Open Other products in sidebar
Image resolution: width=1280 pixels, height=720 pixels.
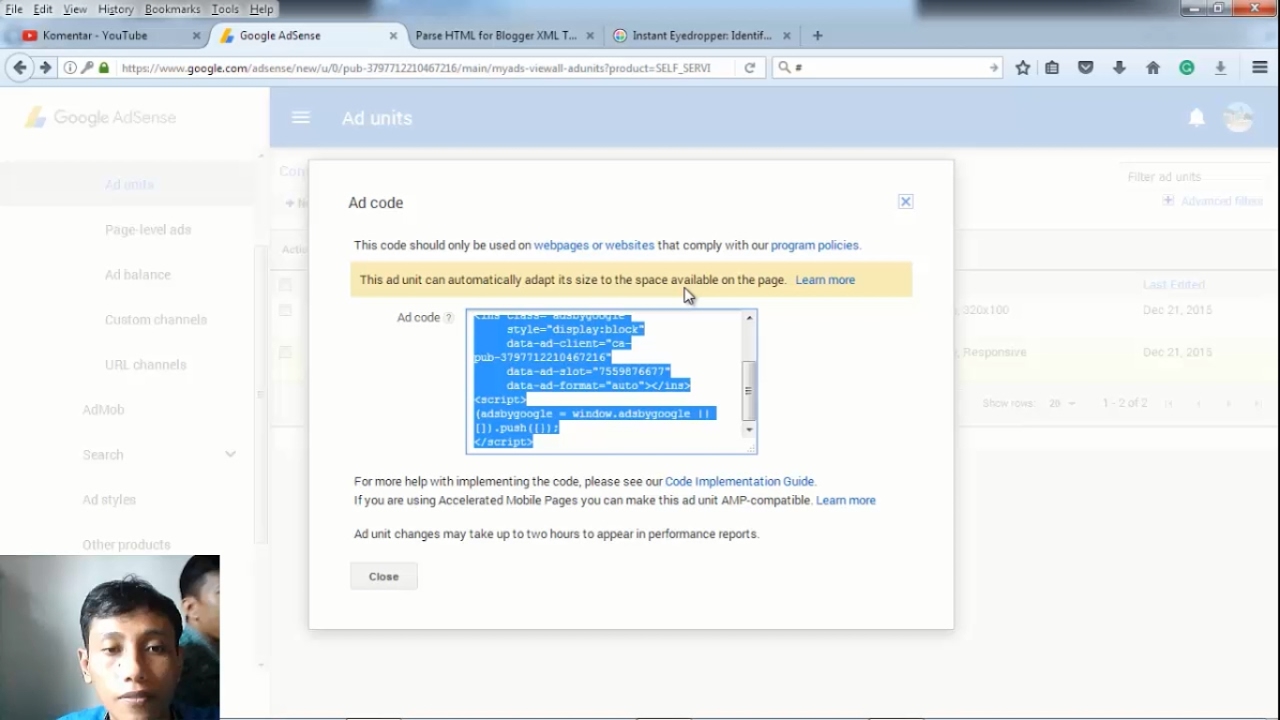click(x=126, y=545)
